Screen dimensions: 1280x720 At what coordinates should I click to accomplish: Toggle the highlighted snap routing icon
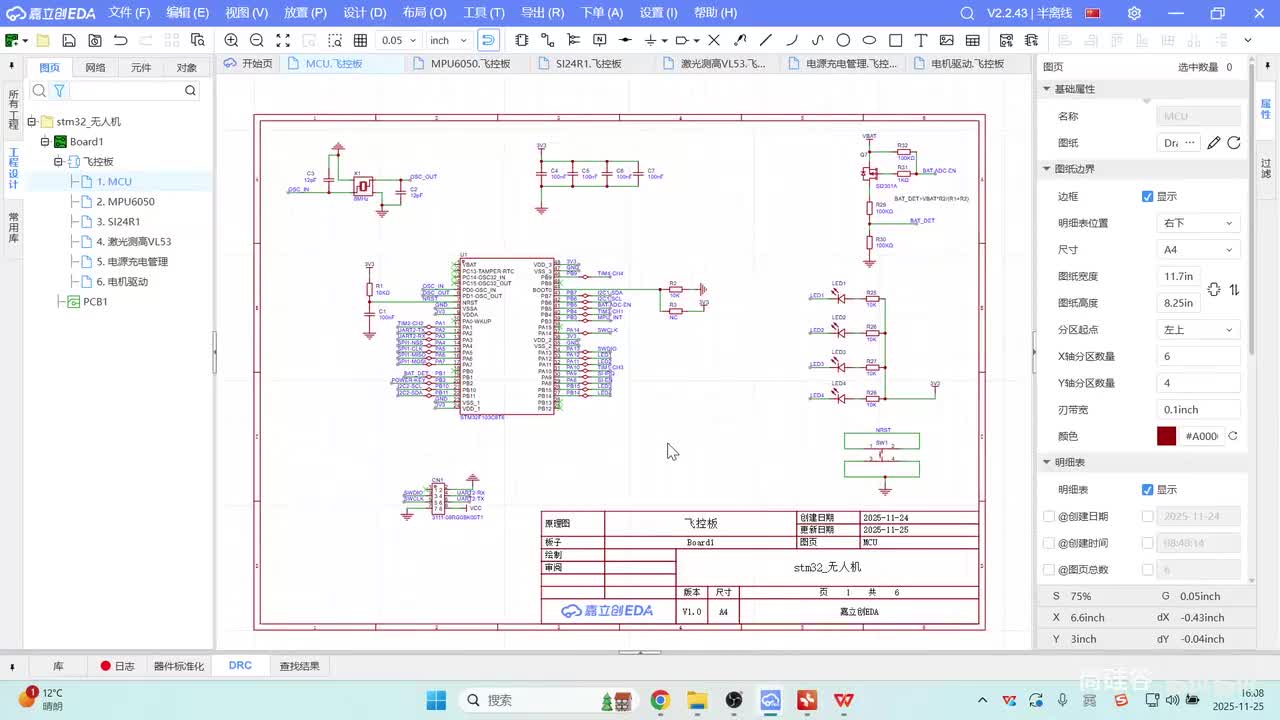click(x=488, y=41)
